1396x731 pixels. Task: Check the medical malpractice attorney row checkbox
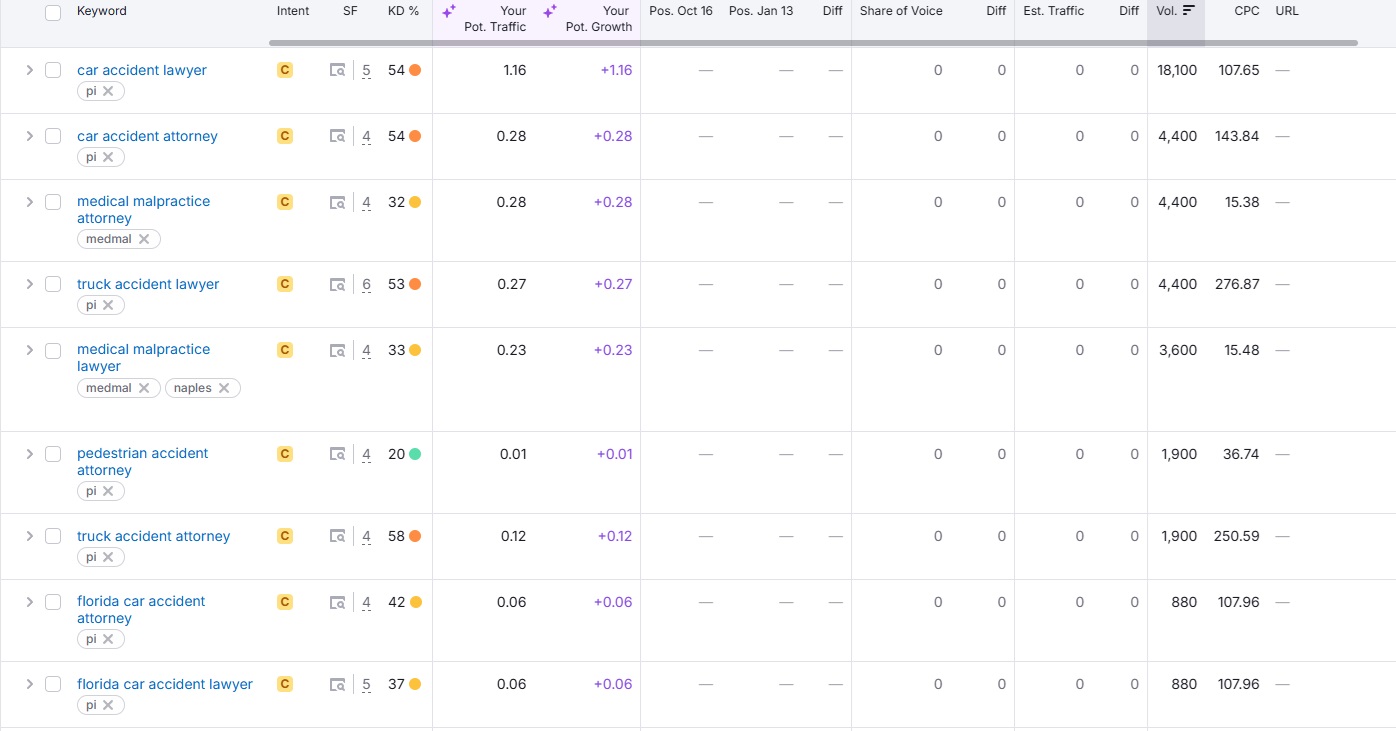pos(53,202)
